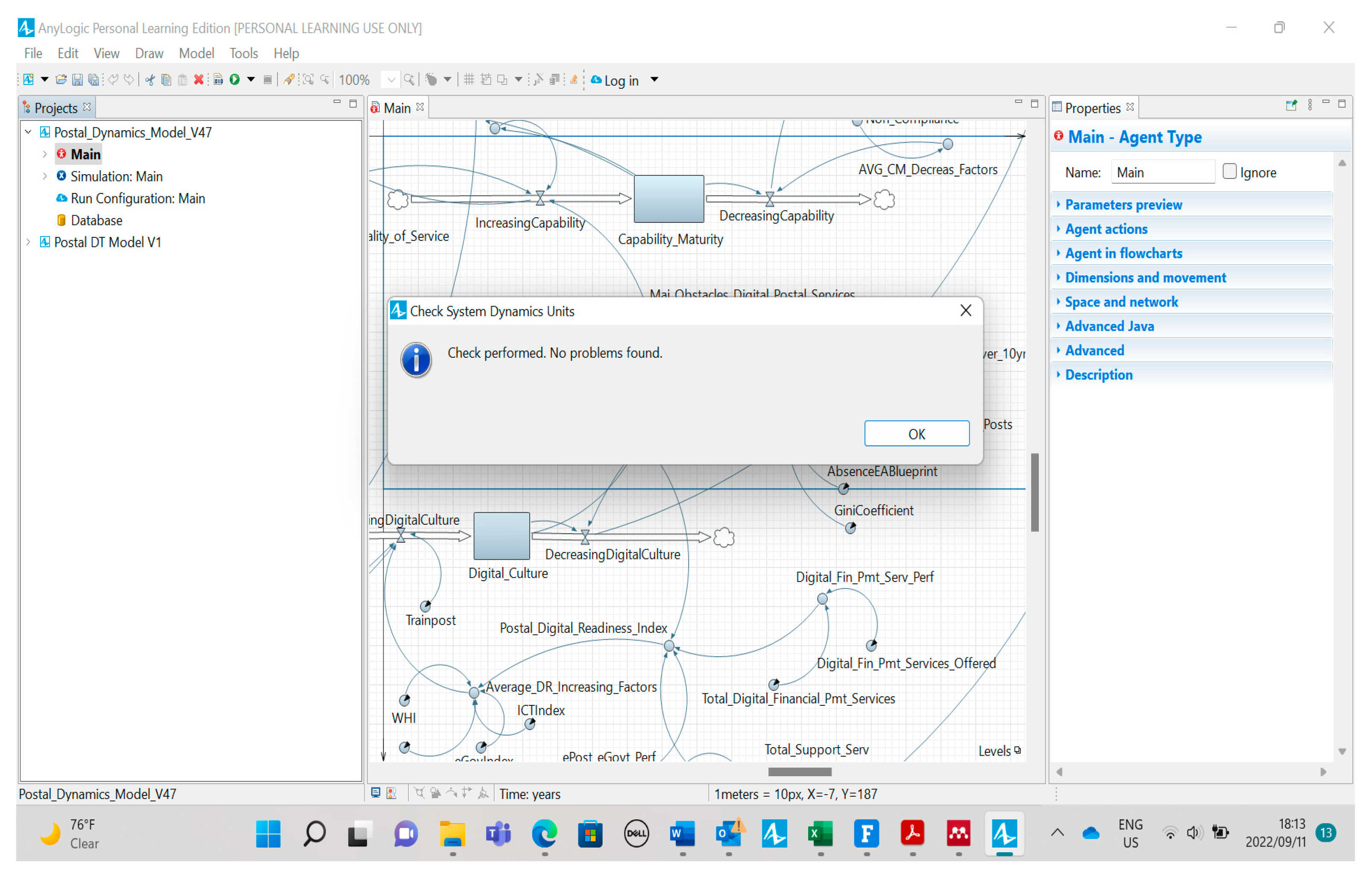Expand the Simulation: Main tree node
This screenshot has height=874, width=1372.
[x=44, y=176]
